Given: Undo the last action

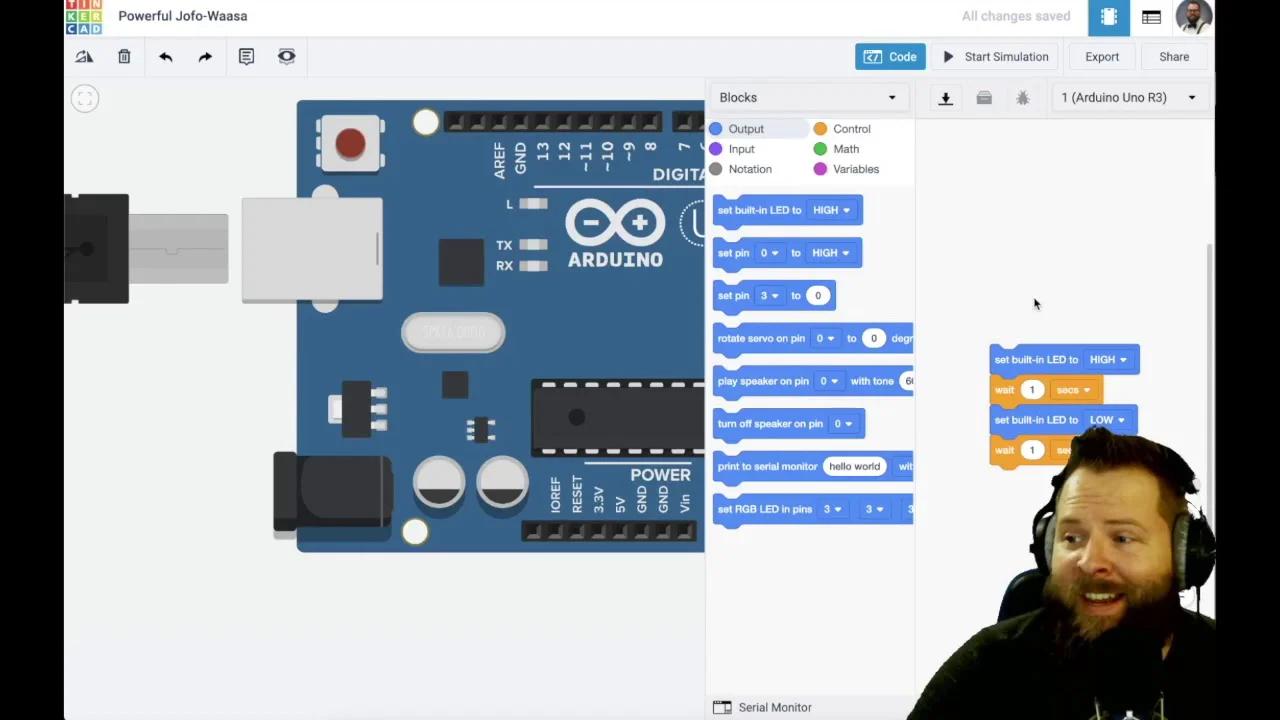Looking at the screenshot, I should (165, 56).
